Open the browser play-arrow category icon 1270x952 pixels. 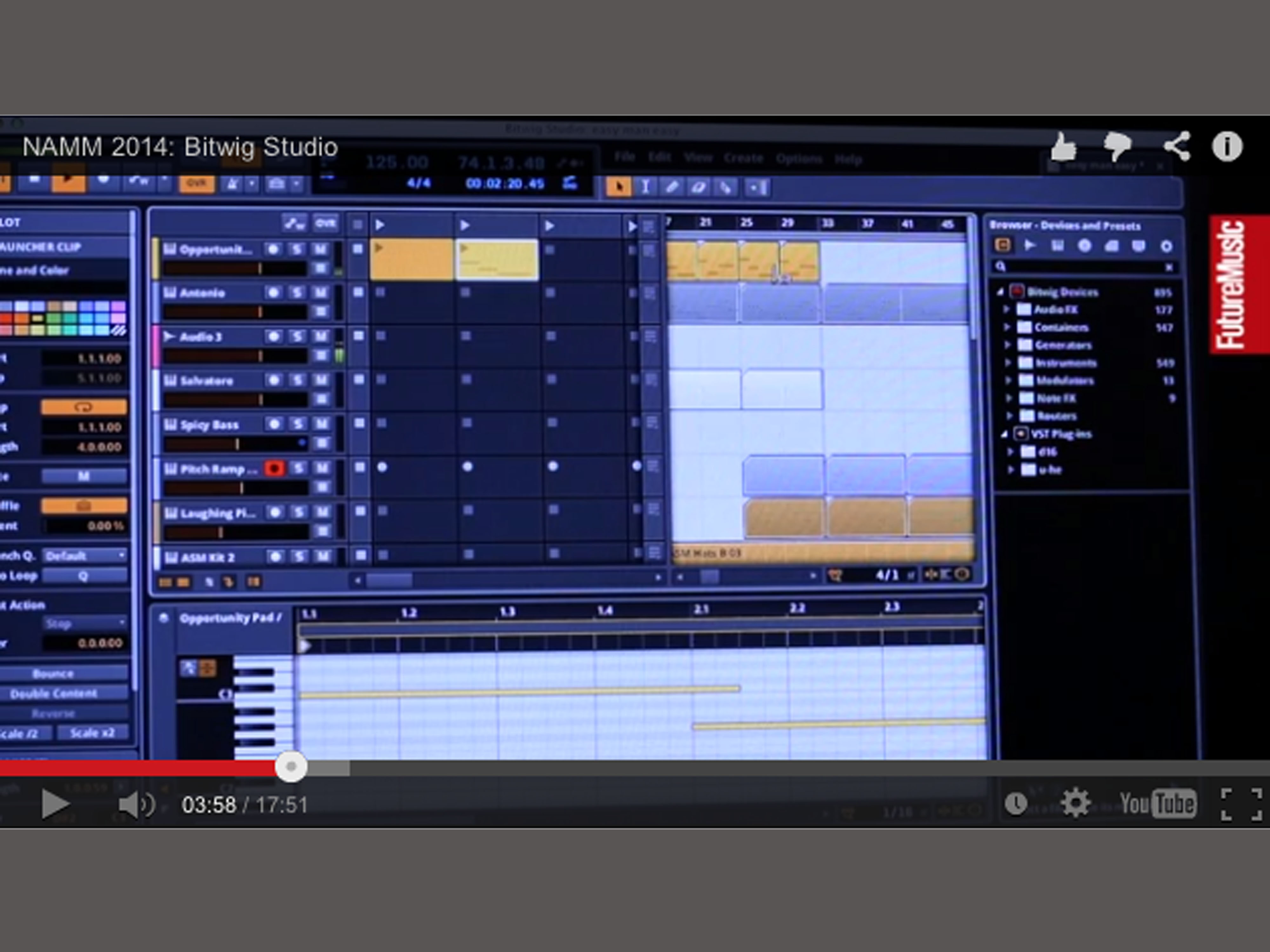tap(1029, 246)
